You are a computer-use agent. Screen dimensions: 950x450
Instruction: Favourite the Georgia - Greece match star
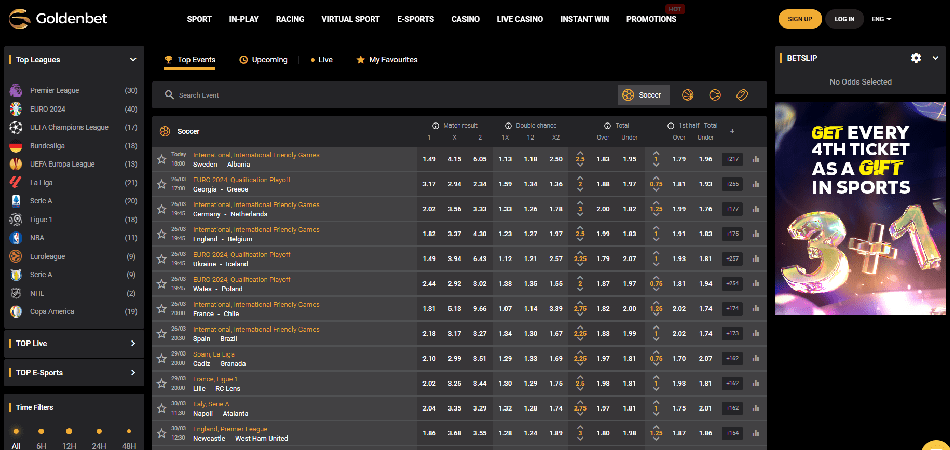161,183
